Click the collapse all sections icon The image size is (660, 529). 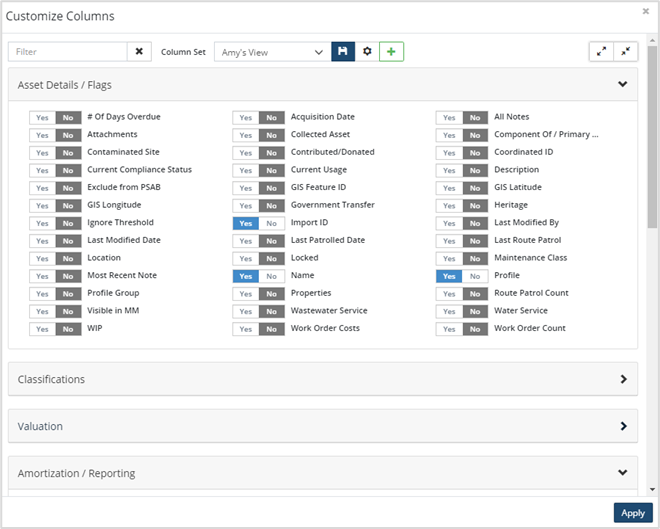pyautogui.click(x=626, y=51)
